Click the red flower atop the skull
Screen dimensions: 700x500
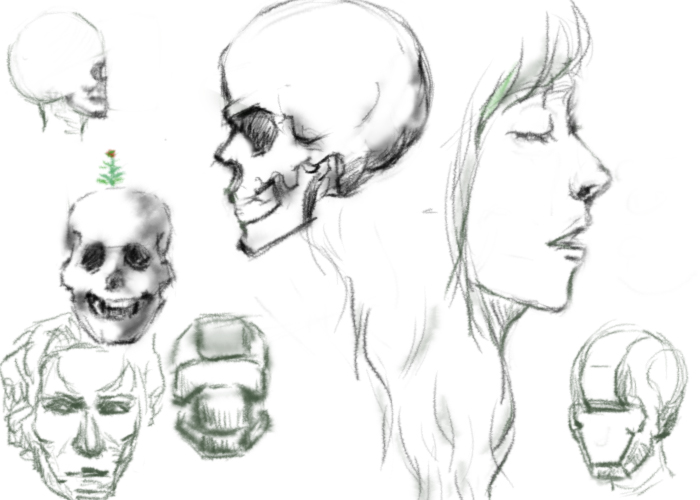(112, 154)
